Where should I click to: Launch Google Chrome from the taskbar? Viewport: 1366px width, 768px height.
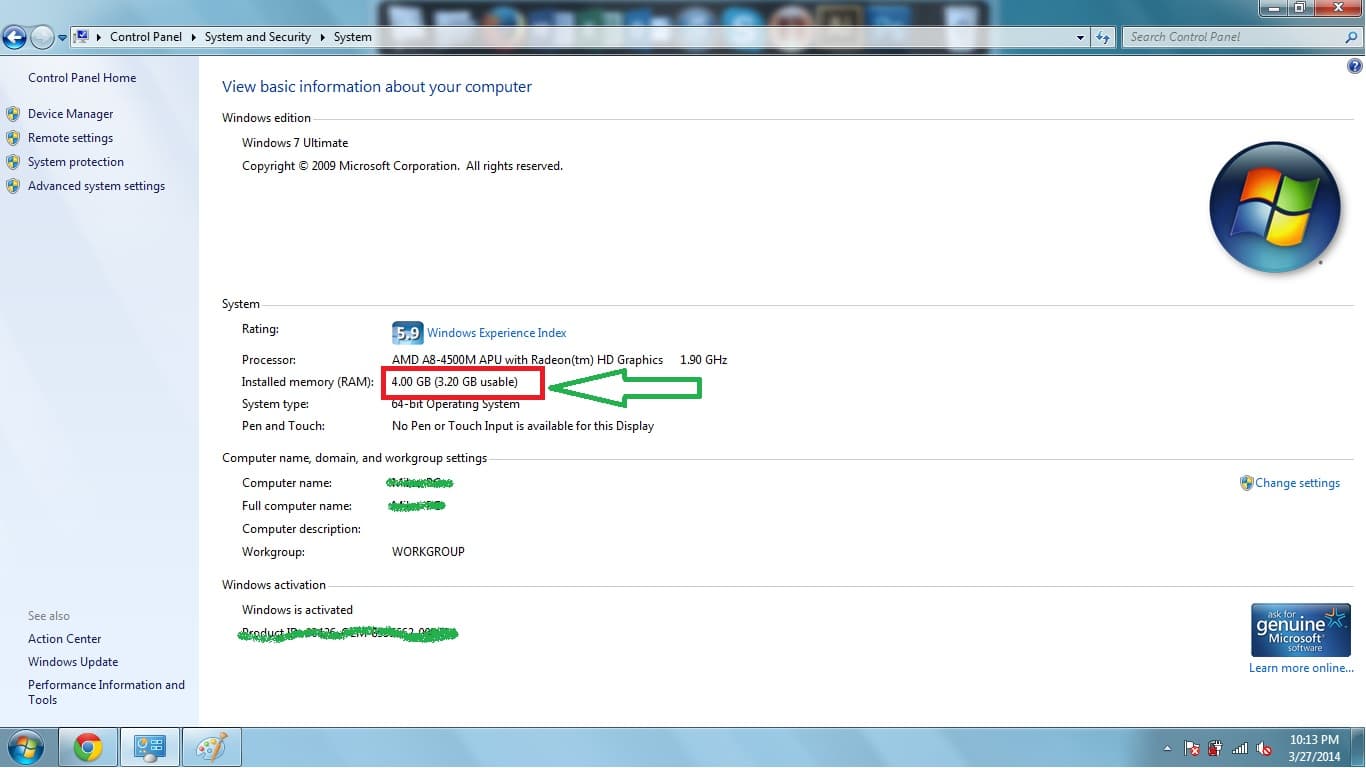point(88,747)
